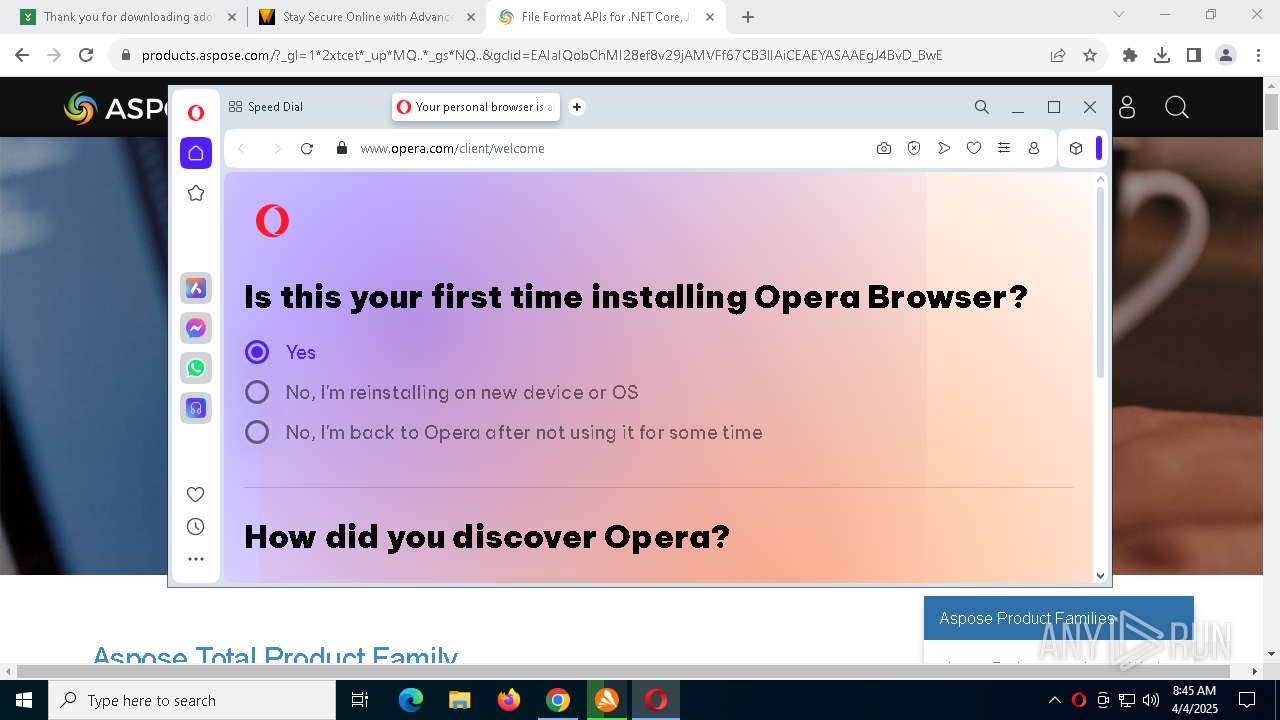Open Opera ad blocker shield icon
Screen dimensions: 1280x720
(x=914, y=148)
